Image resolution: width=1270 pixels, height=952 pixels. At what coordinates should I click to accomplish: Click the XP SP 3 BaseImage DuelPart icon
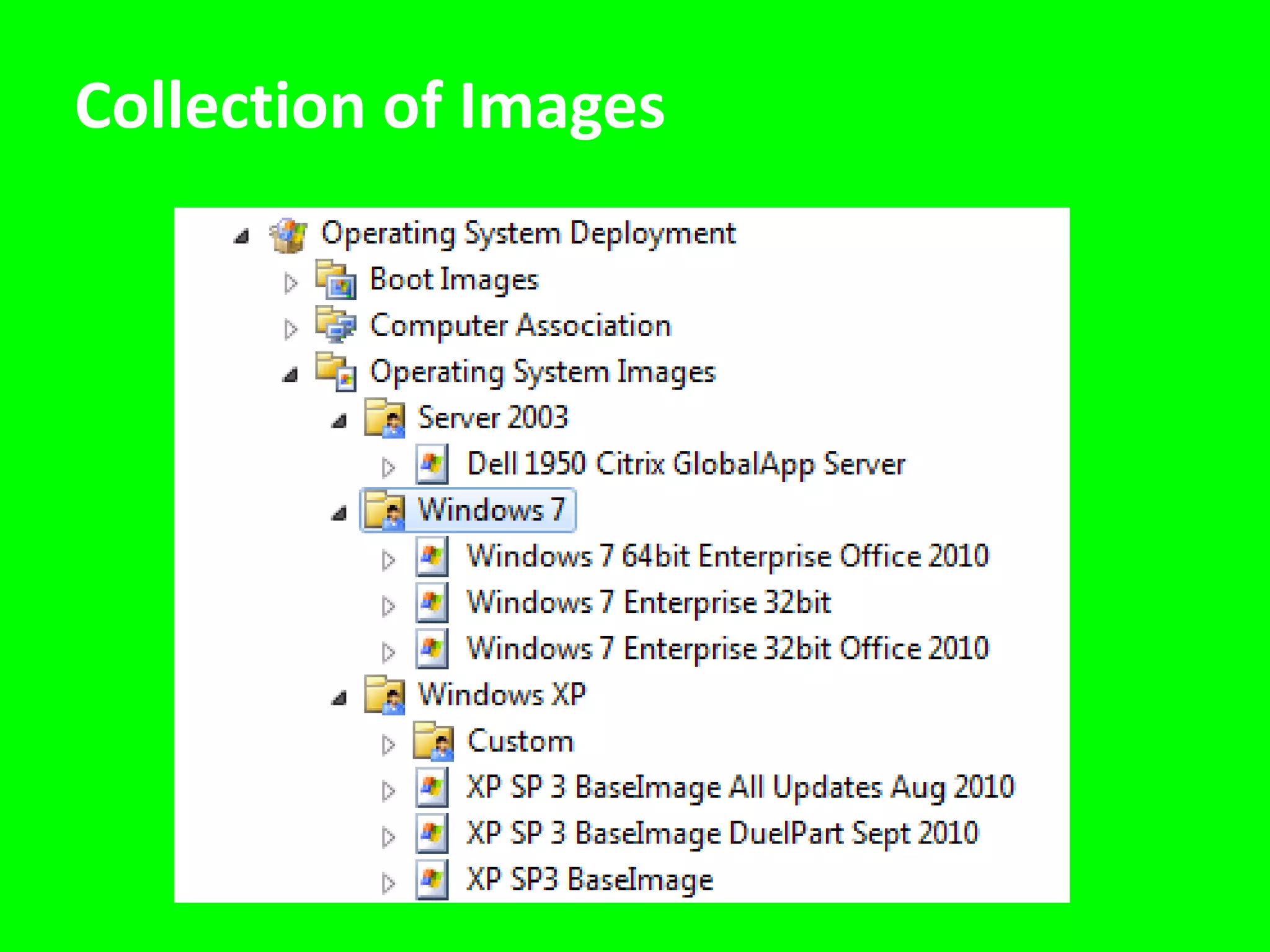(x=432, y=834)
